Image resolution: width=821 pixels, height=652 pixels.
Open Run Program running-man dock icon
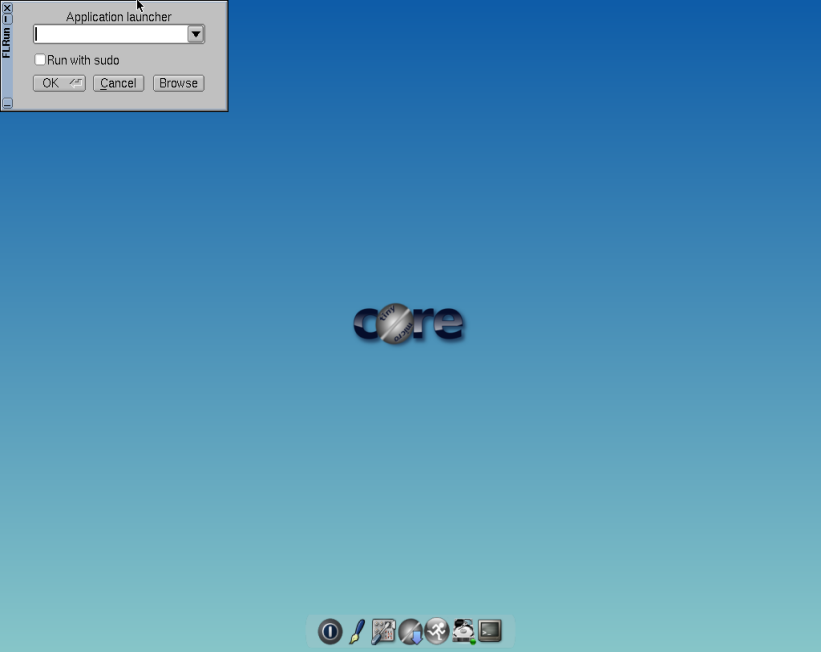click(x=437, y=631)
